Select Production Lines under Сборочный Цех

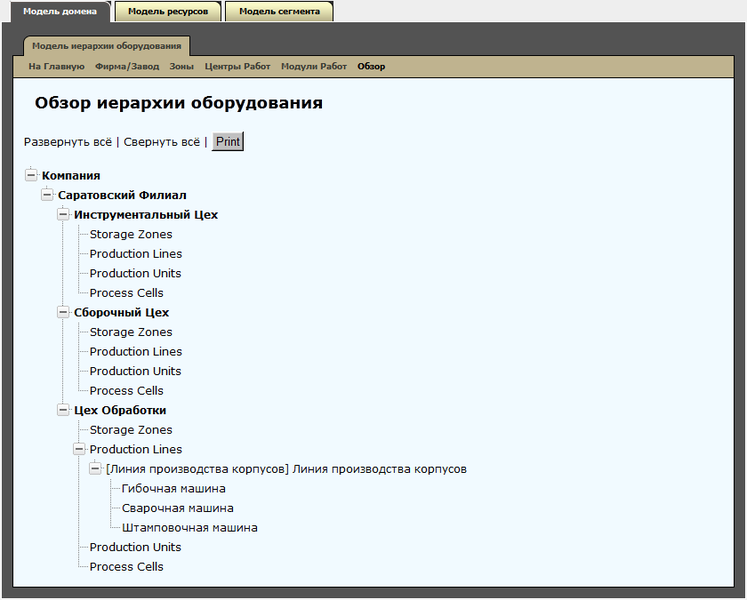tap(136, 351)
